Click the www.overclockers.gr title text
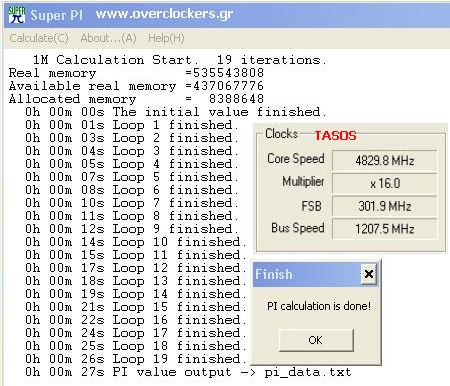Viewport: 450px width, 386px height. point(164,14)
